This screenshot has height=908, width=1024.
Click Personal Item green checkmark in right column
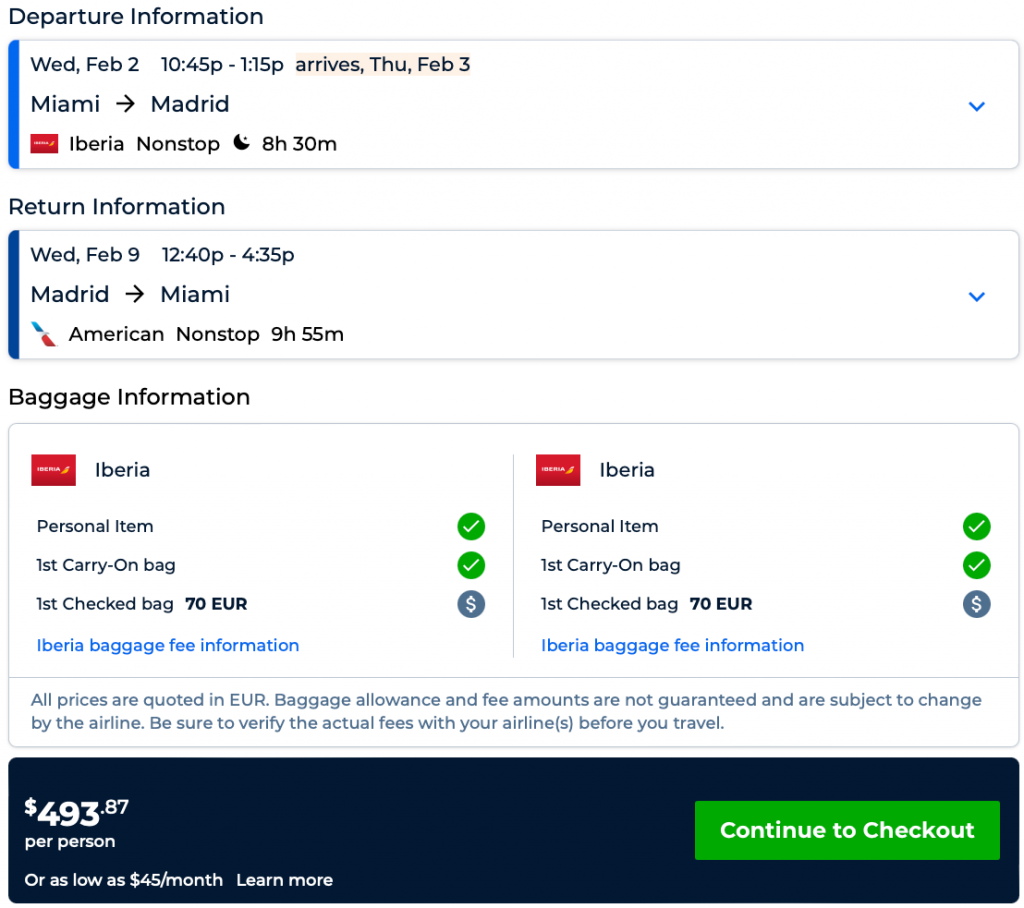976,526
